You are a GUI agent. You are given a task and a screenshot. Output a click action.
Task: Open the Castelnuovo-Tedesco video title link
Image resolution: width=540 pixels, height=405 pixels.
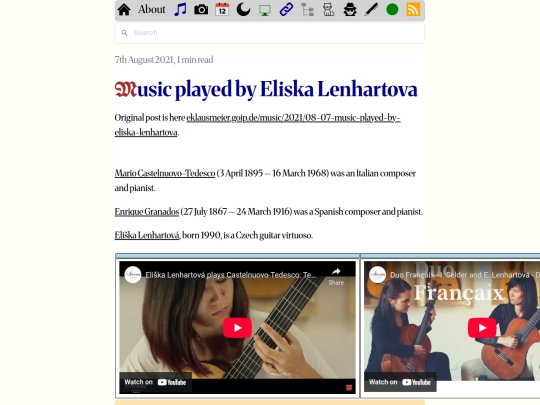click(x=230, y=275)
